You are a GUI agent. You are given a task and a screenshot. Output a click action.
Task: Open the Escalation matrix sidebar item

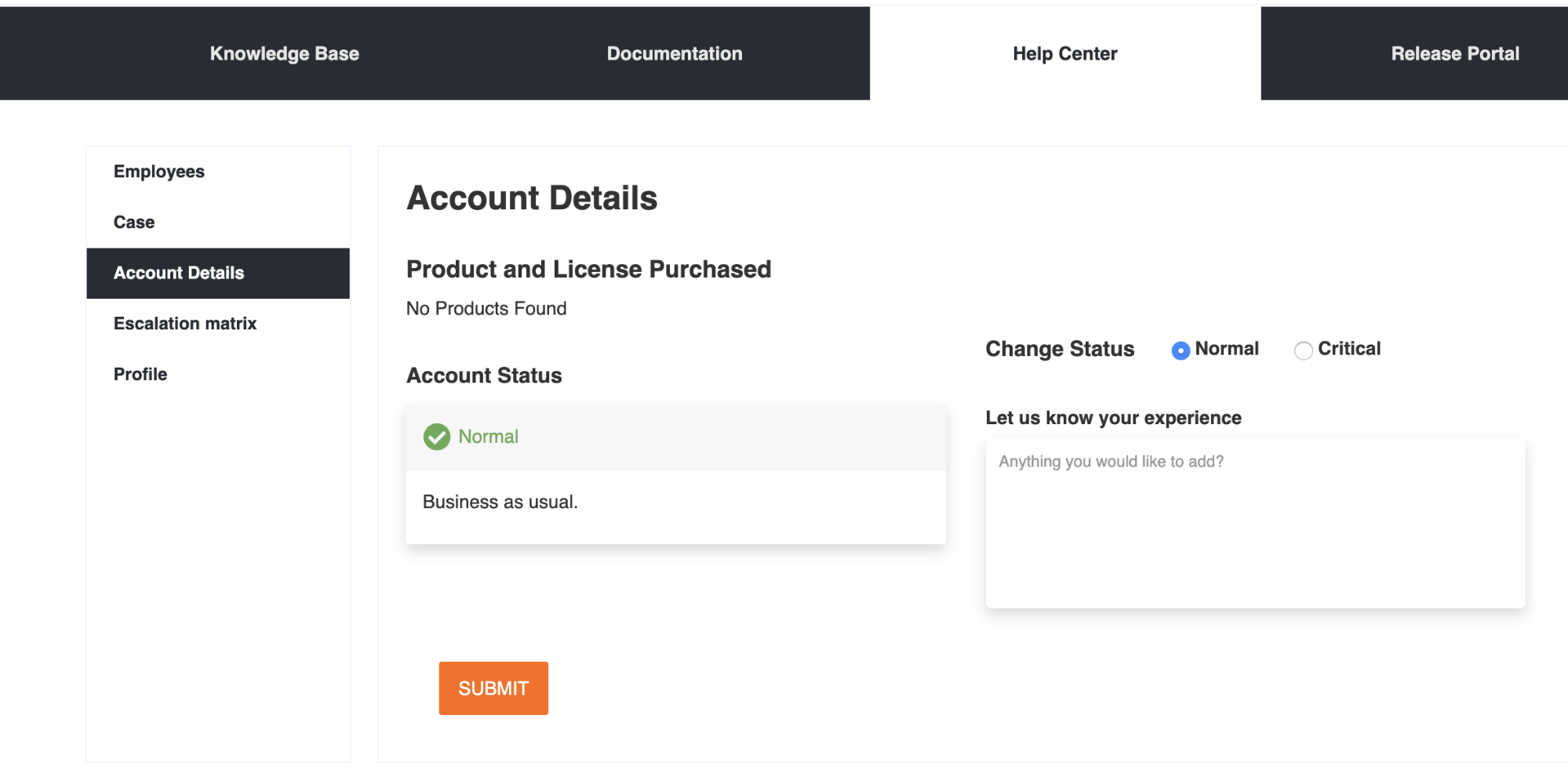185,324
